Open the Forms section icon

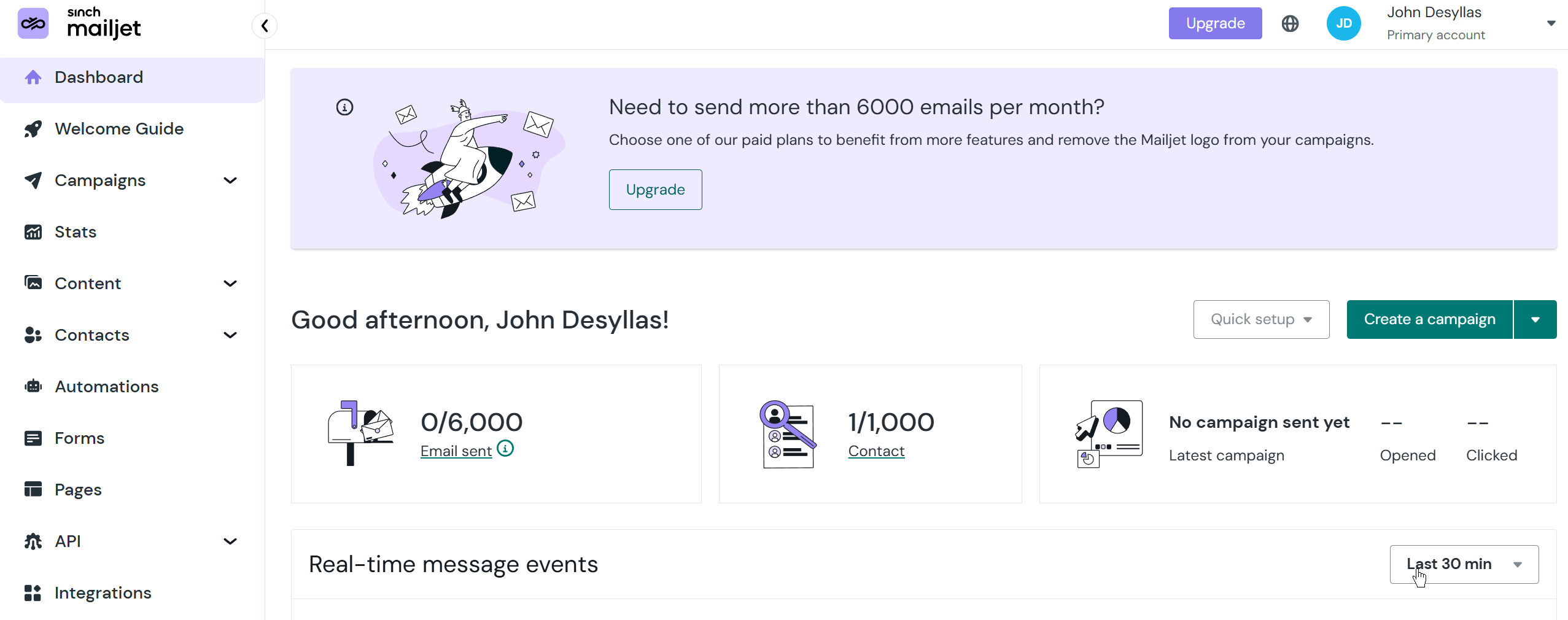click(x=33, y=438)
